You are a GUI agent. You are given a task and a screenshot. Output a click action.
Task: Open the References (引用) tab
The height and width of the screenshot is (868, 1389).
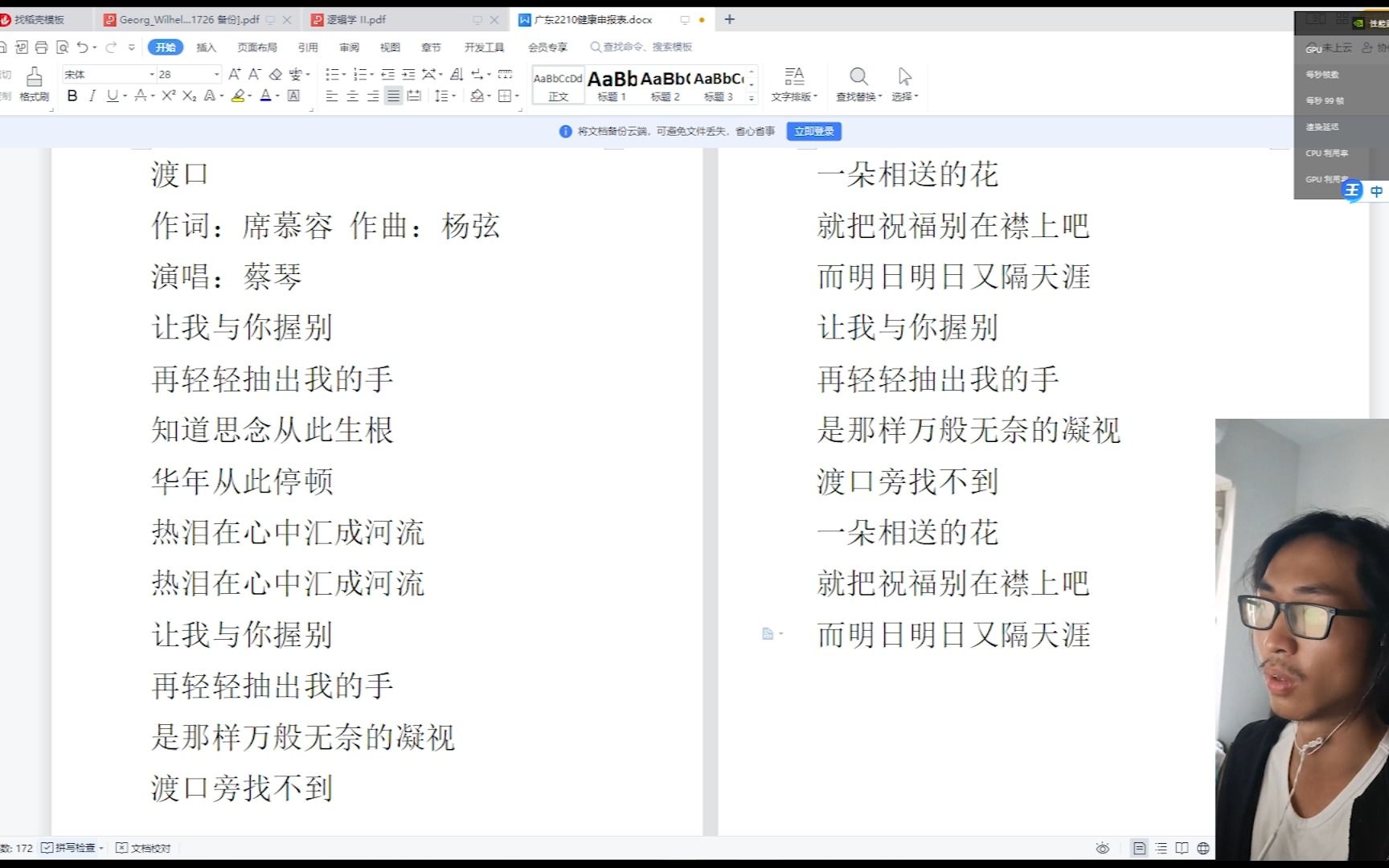[x=308, y=47]
